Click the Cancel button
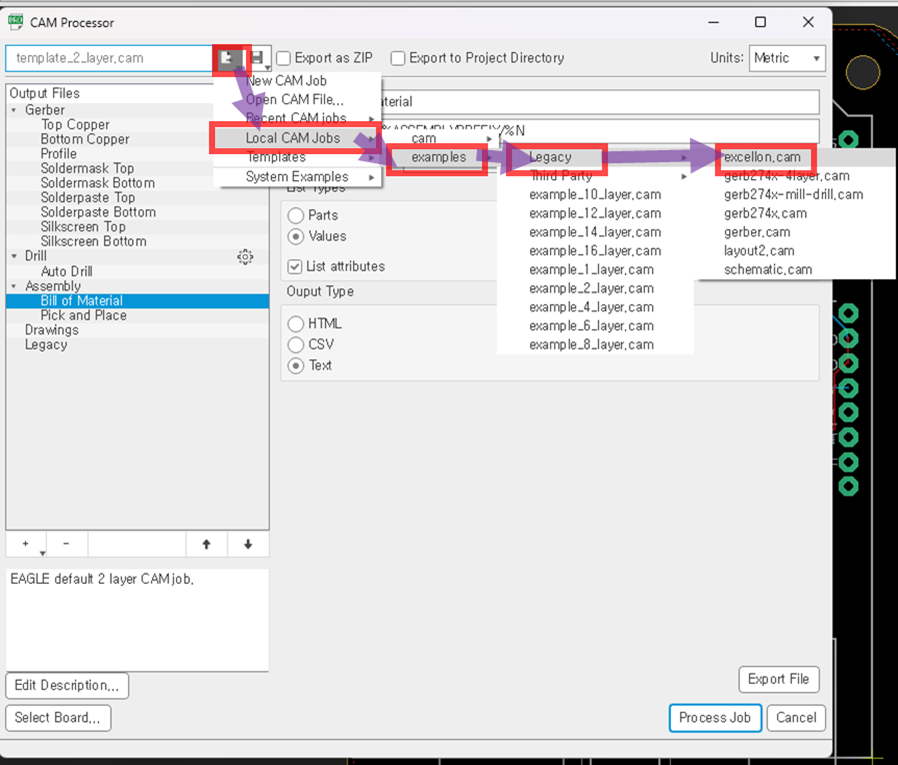Image resolution: width=898 pixels, height=765 pixels. click(x=796, y=717)
